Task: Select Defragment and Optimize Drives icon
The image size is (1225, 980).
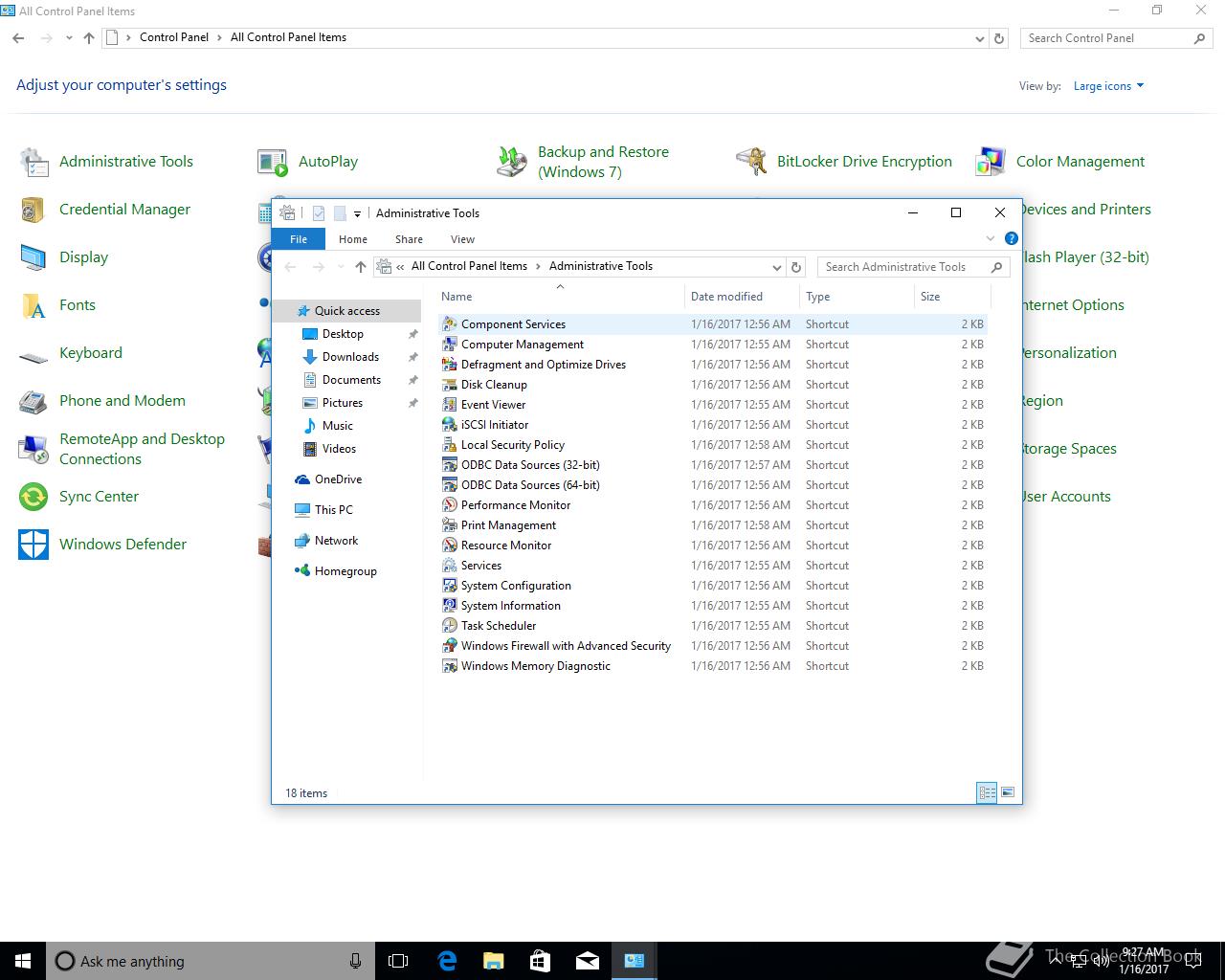Action: pyautogui.click(x=450, y=365)
